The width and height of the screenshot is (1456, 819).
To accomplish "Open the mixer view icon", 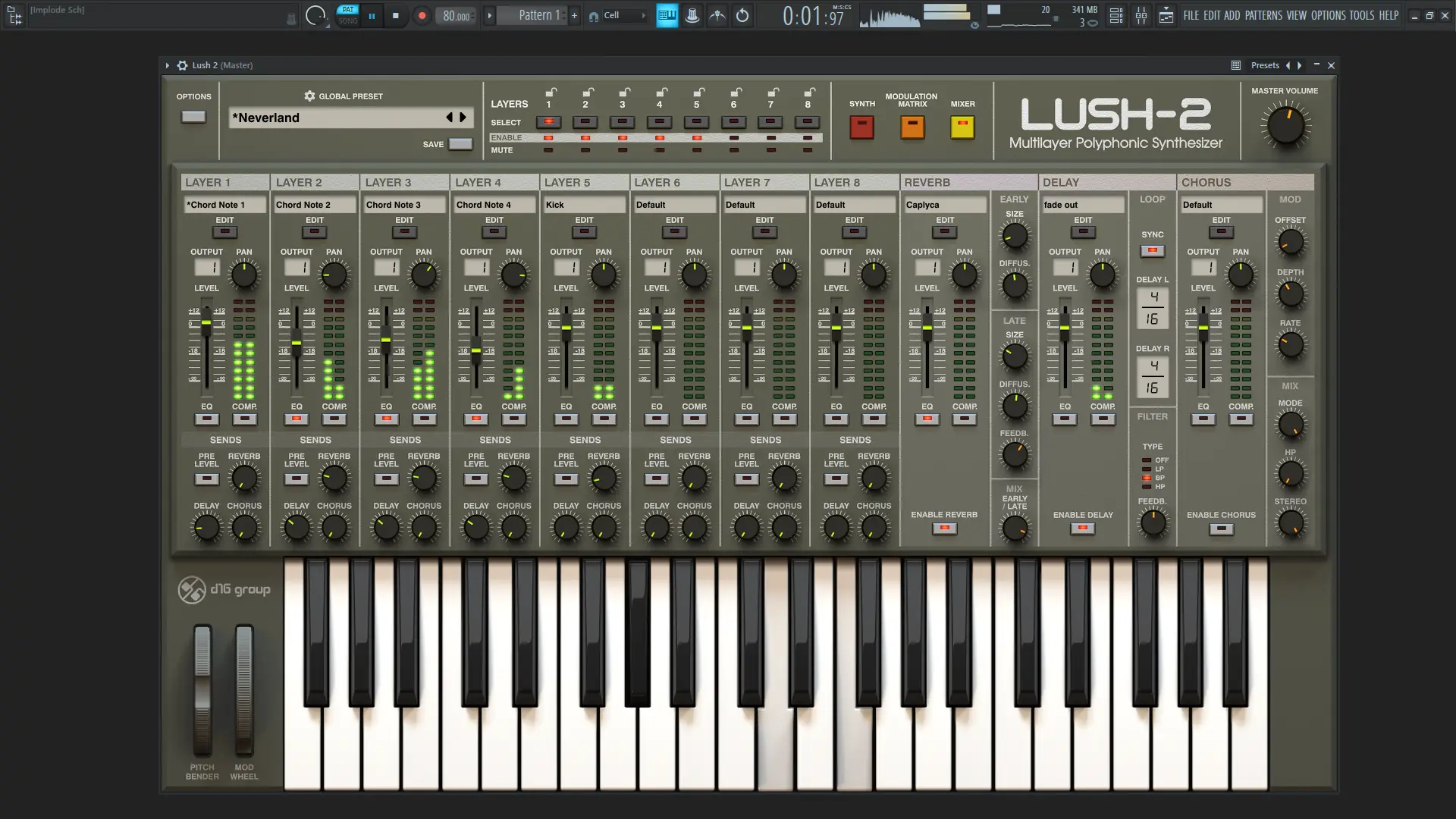I will [x=1141, y=16].
